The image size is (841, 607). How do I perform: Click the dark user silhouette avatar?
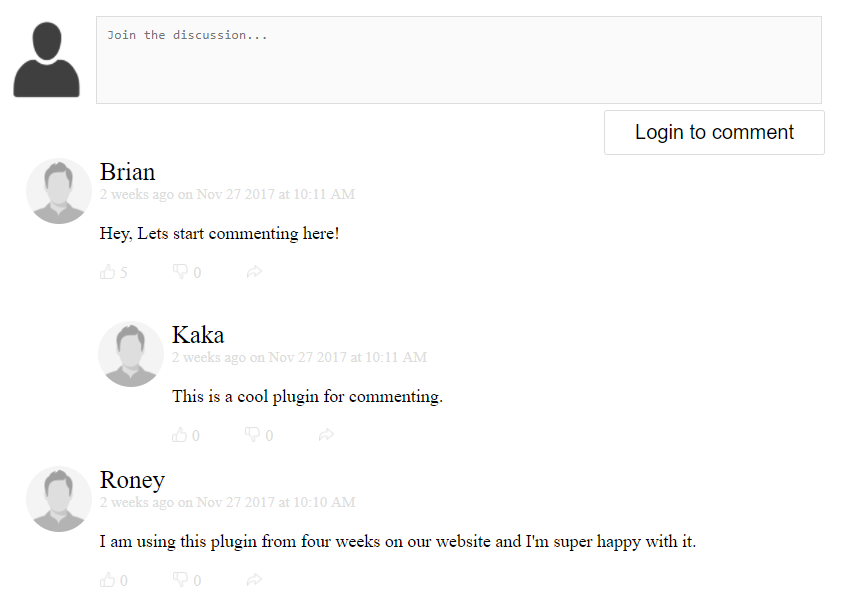pos(47,60)
